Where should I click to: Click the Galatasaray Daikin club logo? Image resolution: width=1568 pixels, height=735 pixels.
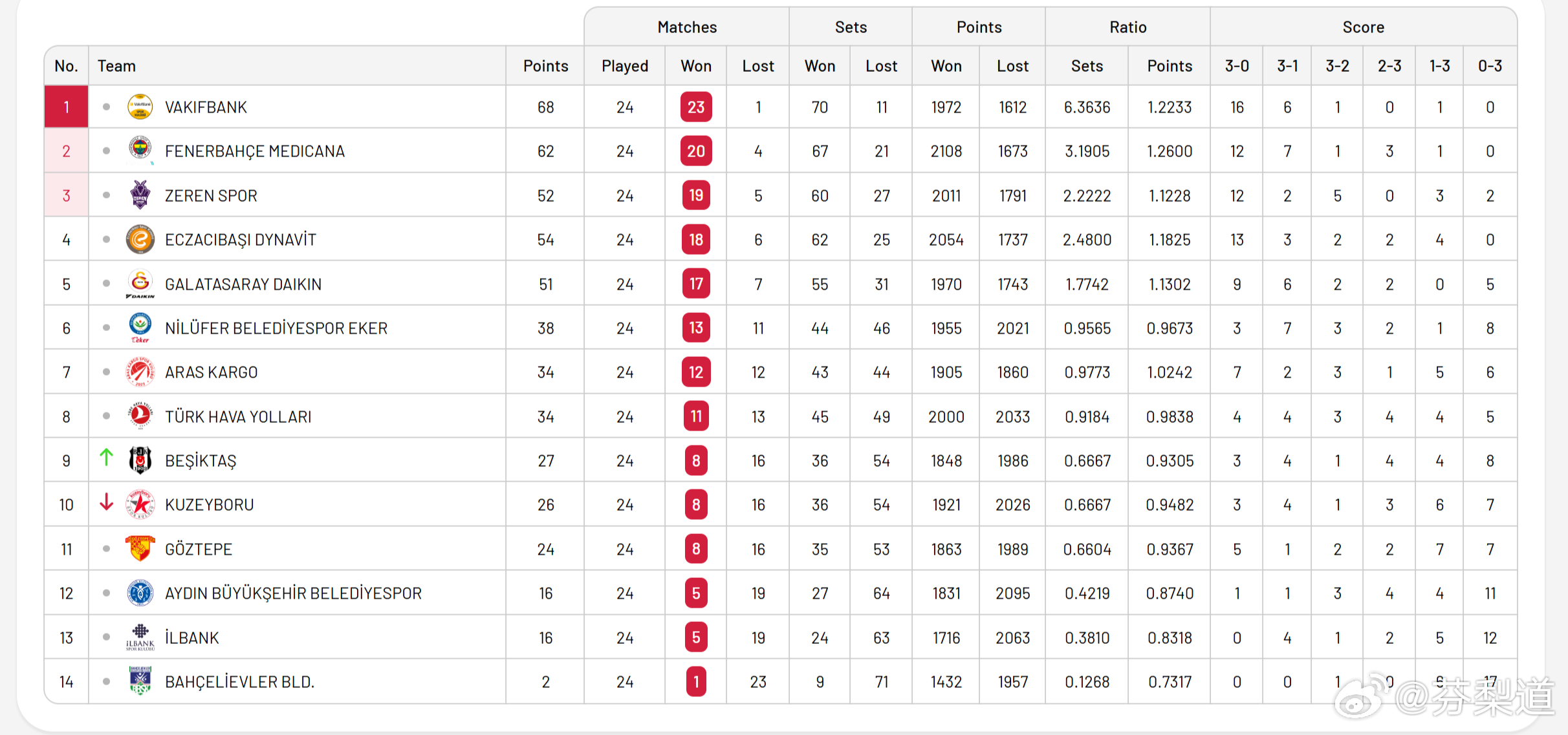[x=140, y=283]
